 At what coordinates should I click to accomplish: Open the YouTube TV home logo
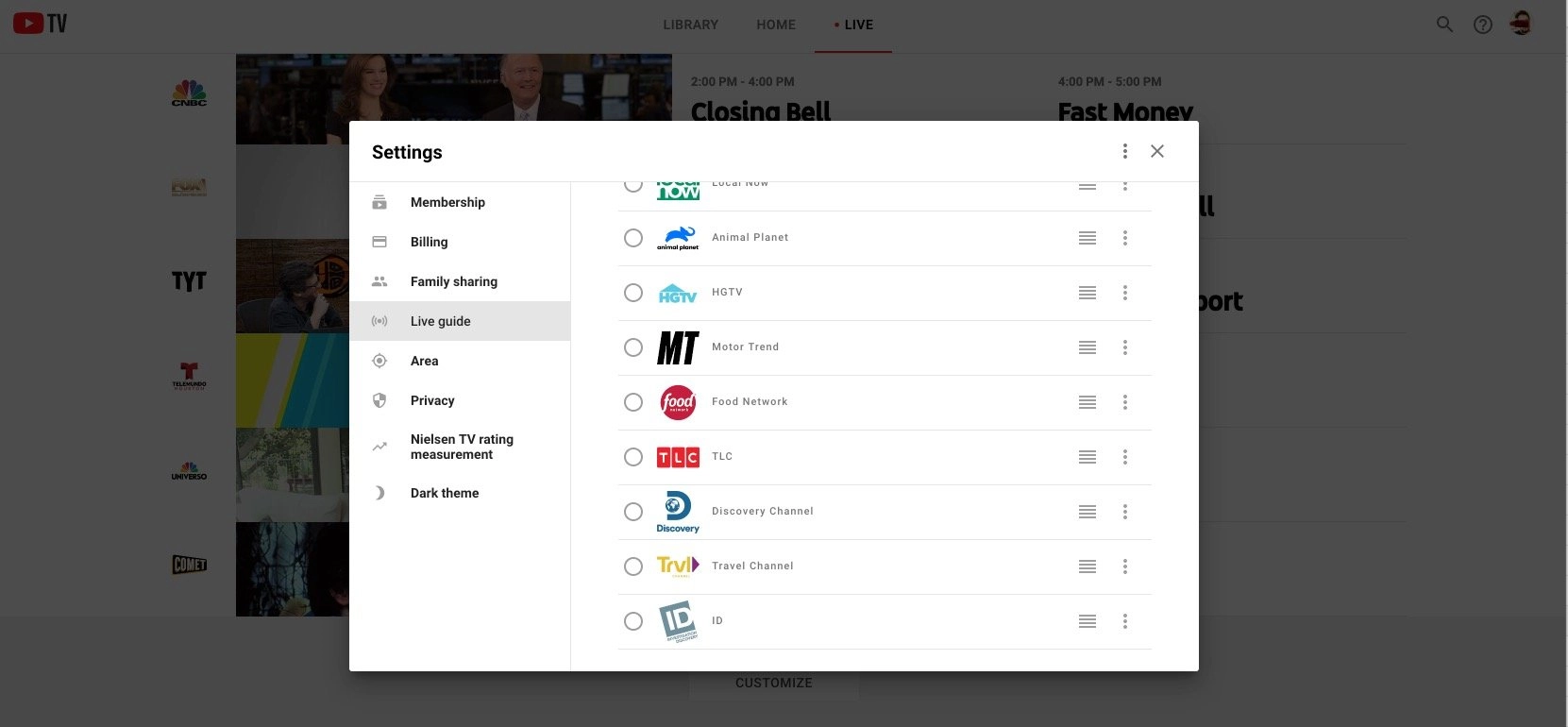pos(40,24)
